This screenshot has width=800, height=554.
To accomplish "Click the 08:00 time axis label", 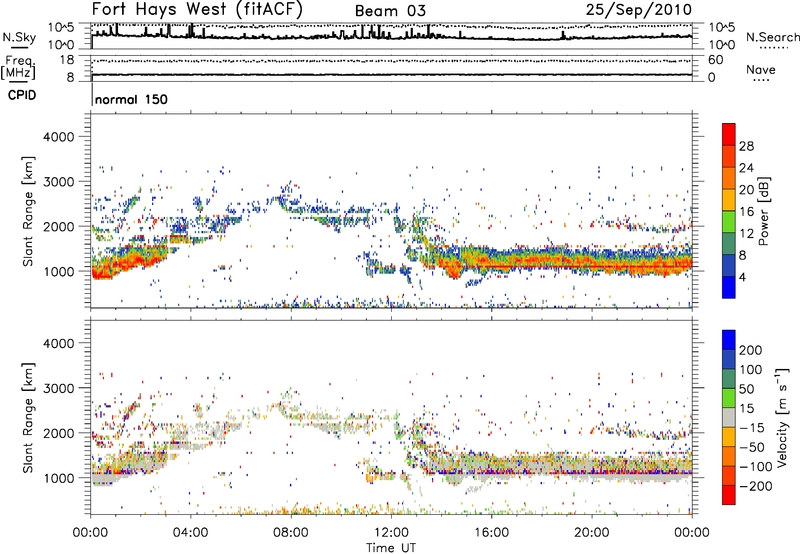I will click(x=291, y=533).
